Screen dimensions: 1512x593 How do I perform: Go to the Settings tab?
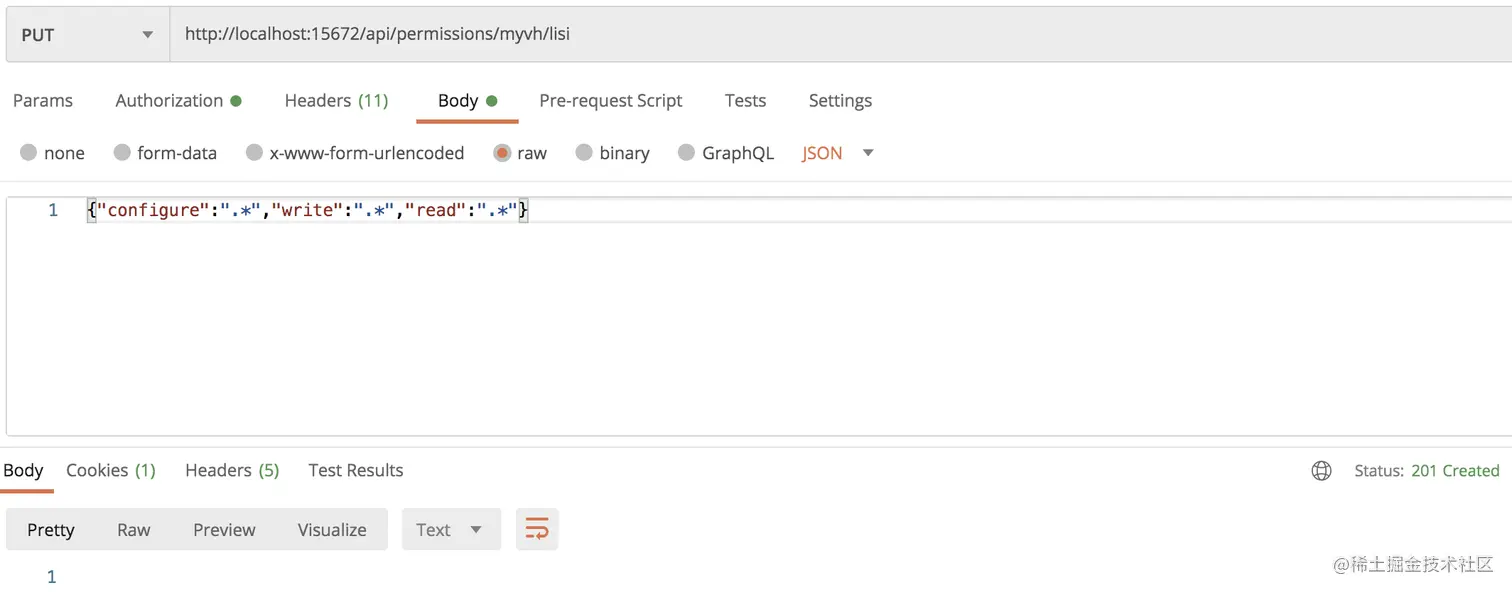[x=840, y=100]
